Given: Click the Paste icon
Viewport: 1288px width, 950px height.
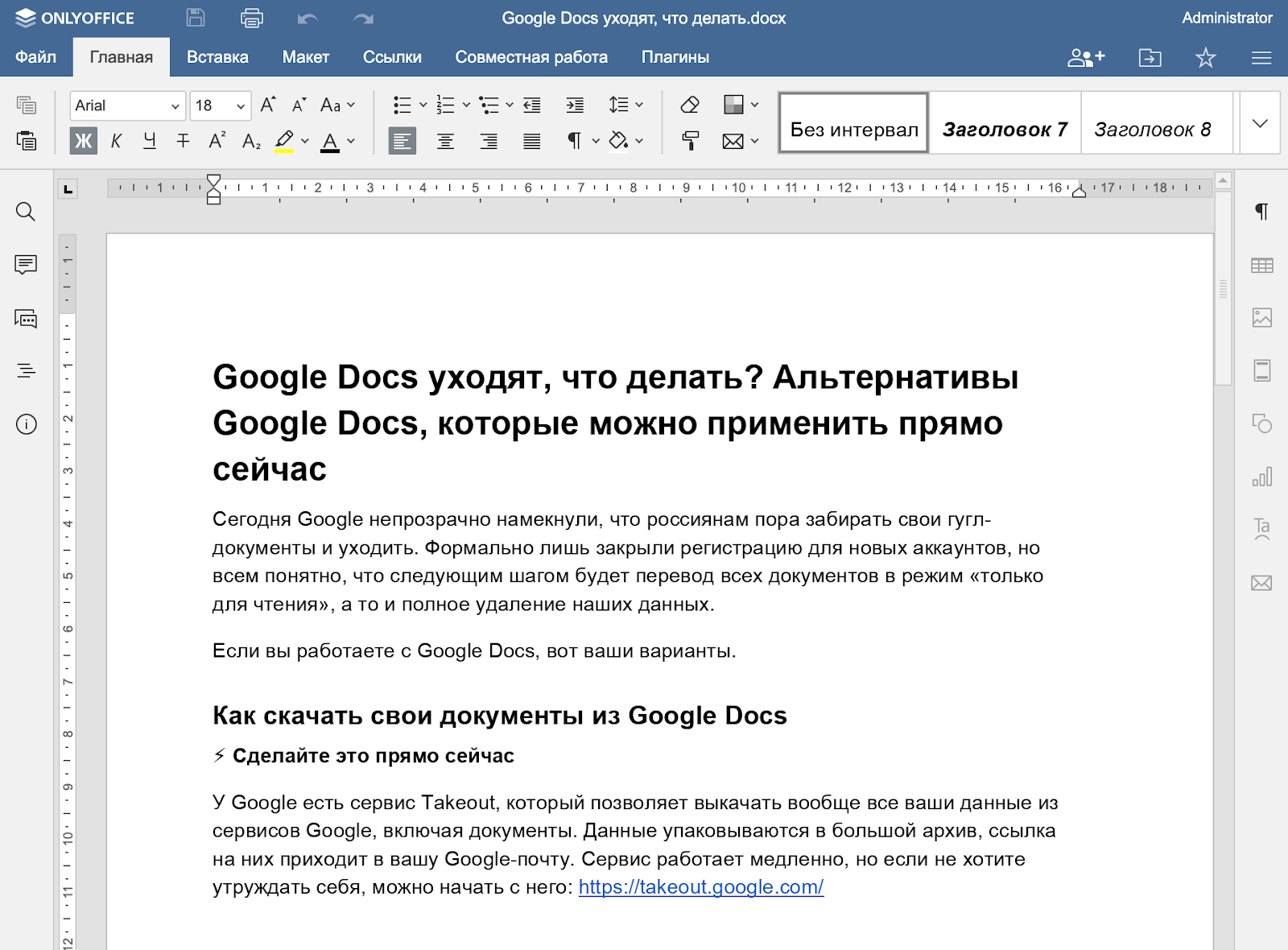Looking at the screenshot, I should pyautogui.click(x=27, y=141).
